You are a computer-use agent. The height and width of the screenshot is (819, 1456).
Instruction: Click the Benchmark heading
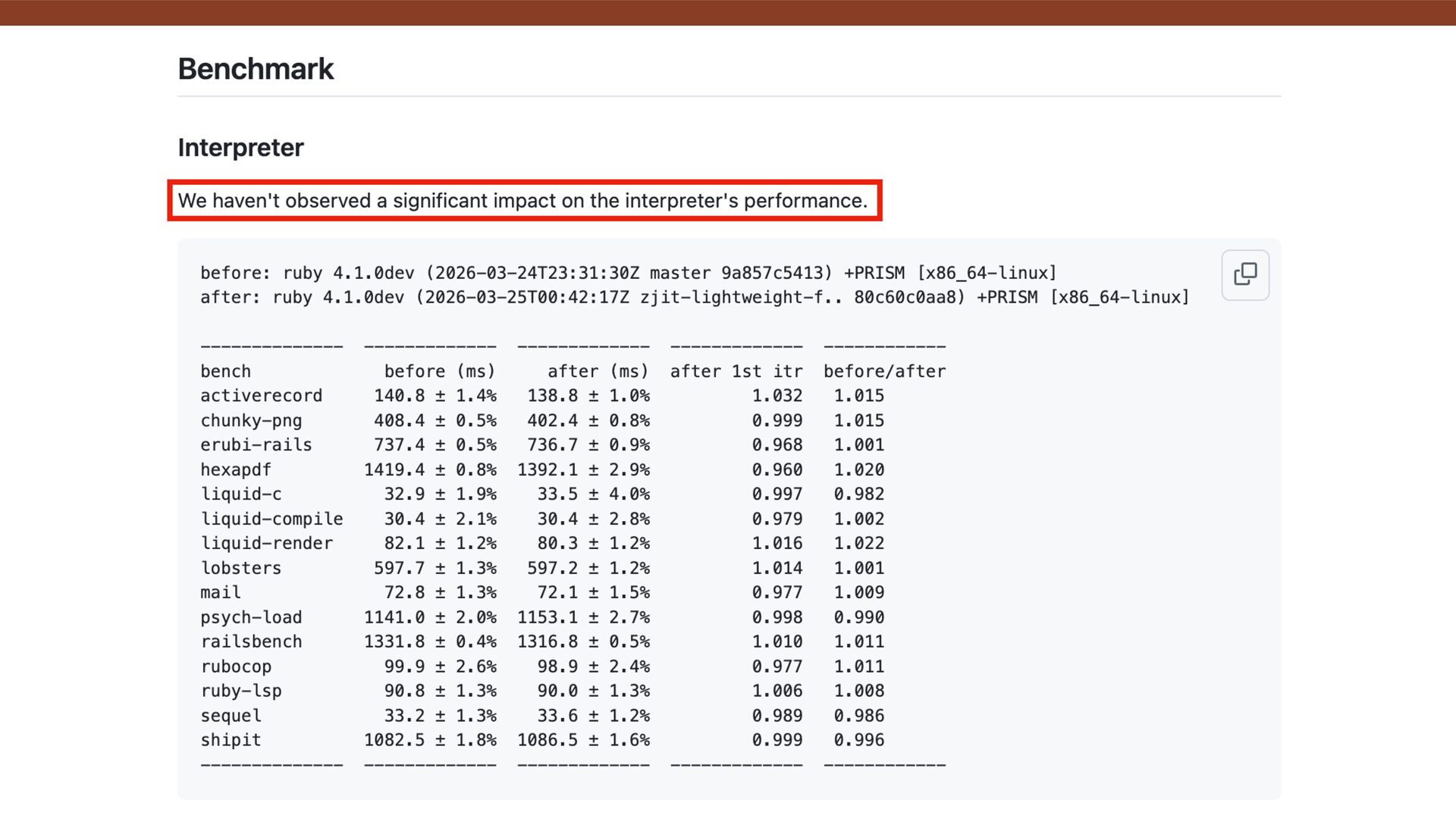pos(256,69)
